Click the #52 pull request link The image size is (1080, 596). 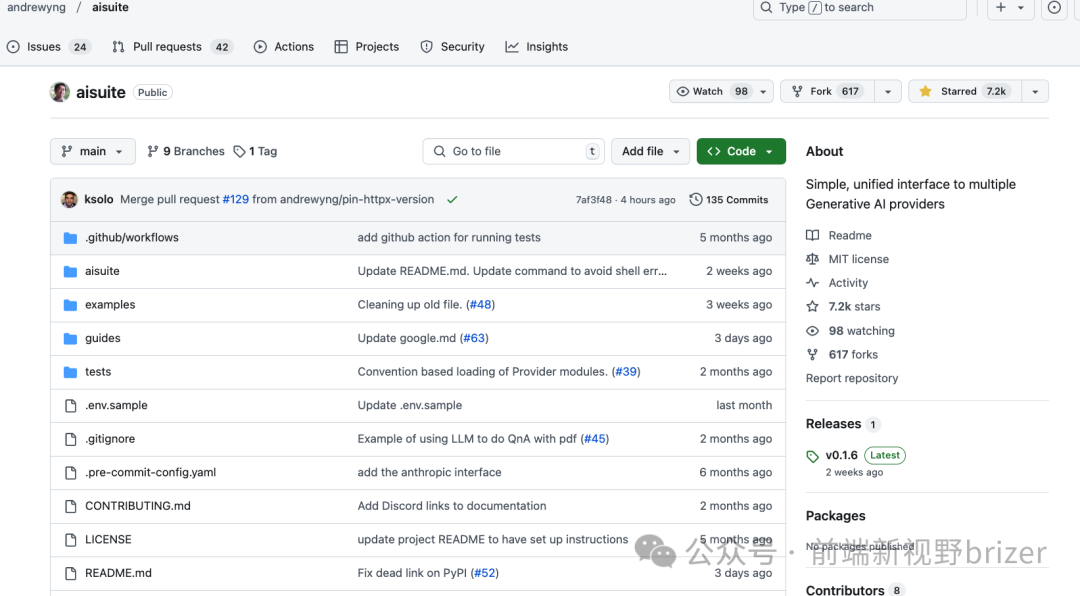pos(485,573)
